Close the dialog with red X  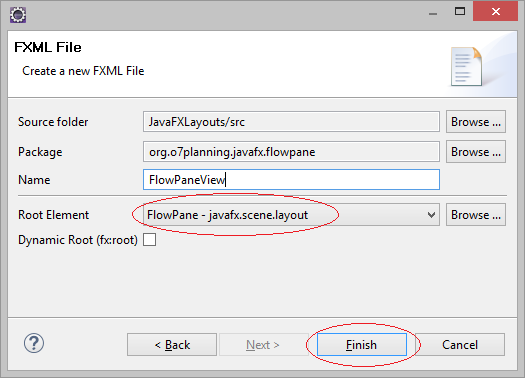click(x=496, y=11)
